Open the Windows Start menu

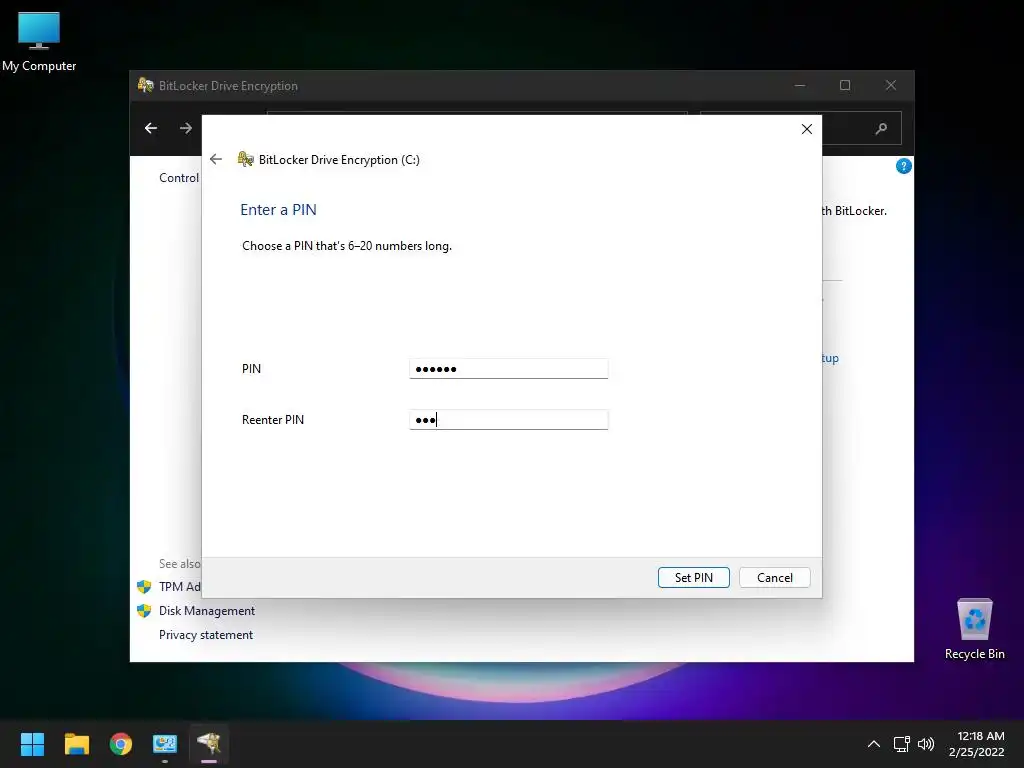click(32, 744)
